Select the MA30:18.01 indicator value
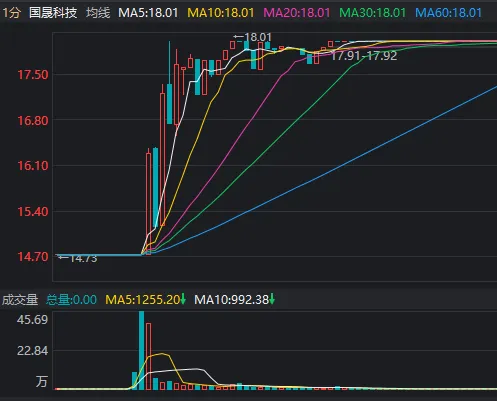This screenshot has height=401, width=497. click(373, 13)
